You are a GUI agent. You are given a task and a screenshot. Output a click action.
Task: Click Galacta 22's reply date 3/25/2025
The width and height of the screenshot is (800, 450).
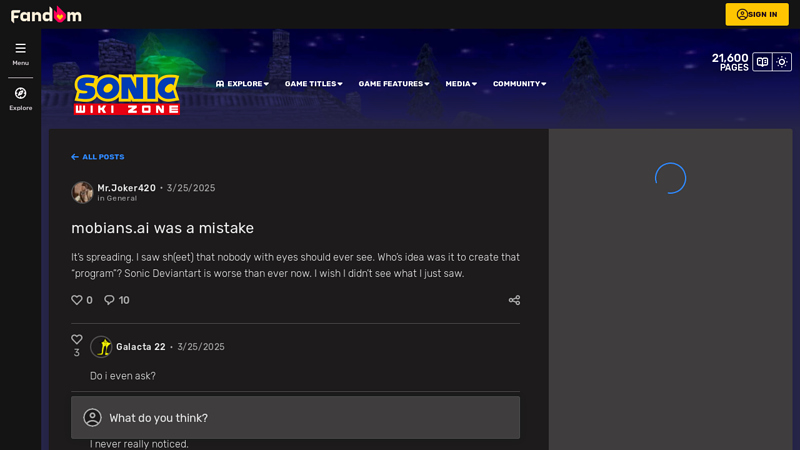(x=201, y=347)
